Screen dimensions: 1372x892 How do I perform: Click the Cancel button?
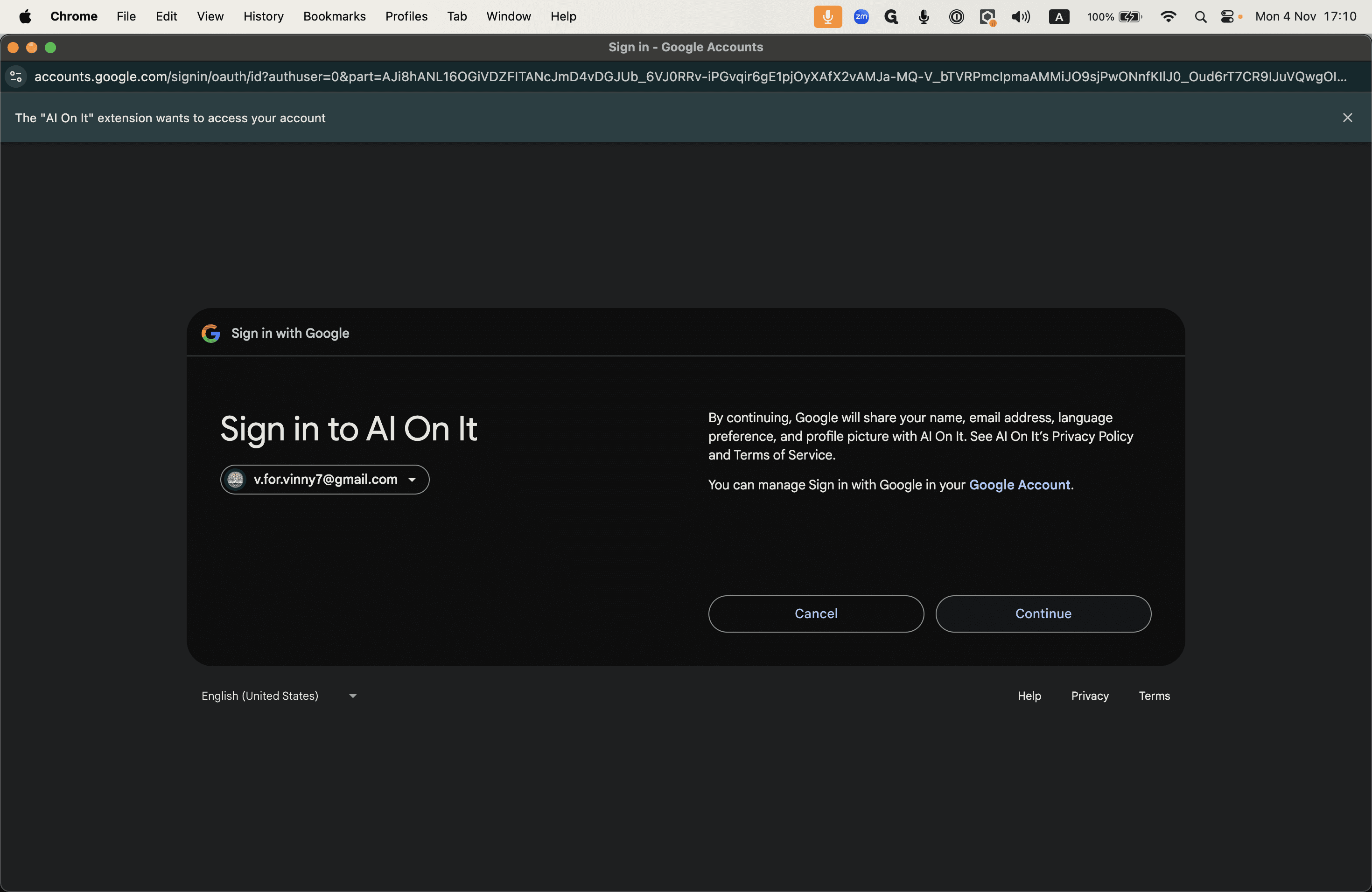816,613
